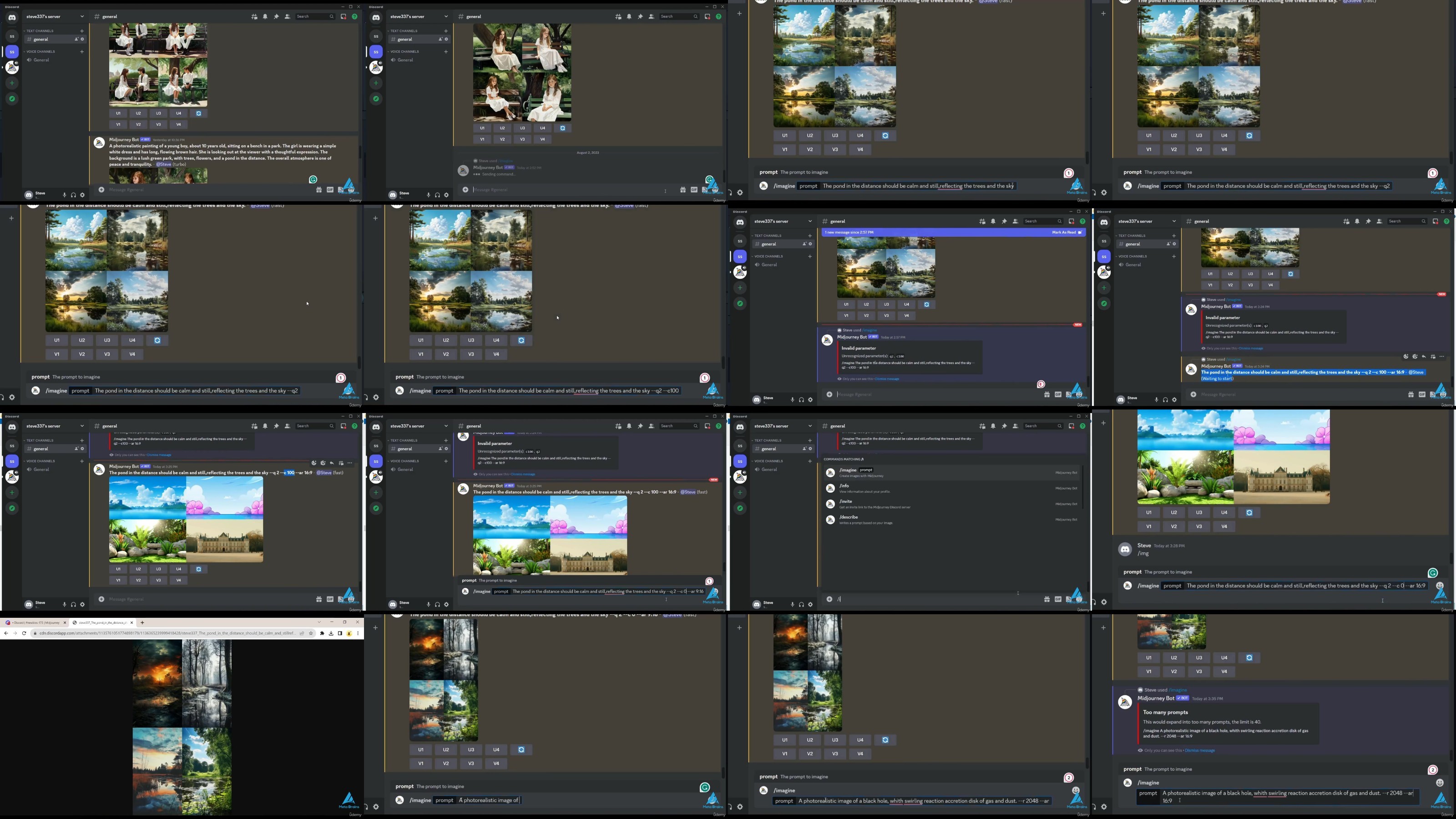
Task: Open Member List in the 'Mark As Read' window
Action: point(1015,221)
